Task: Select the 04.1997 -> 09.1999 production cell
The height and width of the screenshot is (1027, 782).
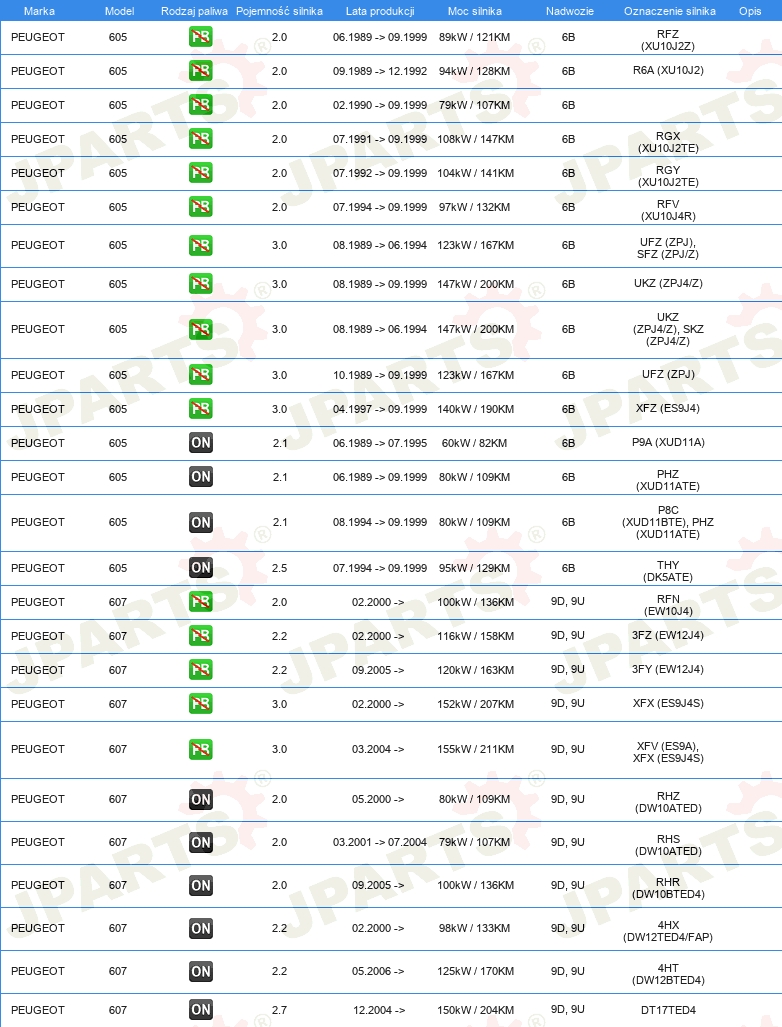Action: (x=380, y=409)
